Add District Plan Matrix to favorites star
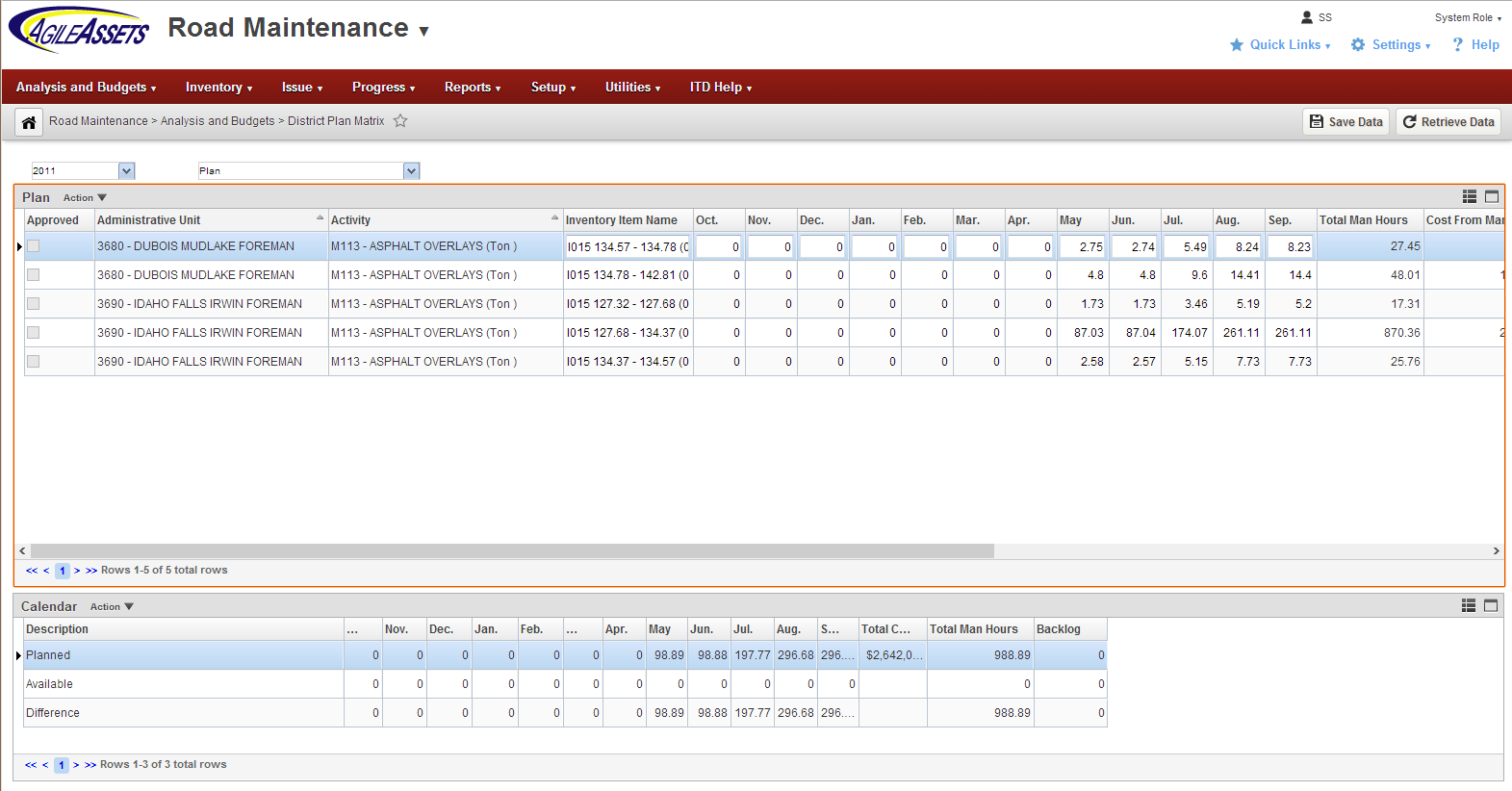Image resolution: width=1512 pixels, height=791 pixels. coord(400,121)
